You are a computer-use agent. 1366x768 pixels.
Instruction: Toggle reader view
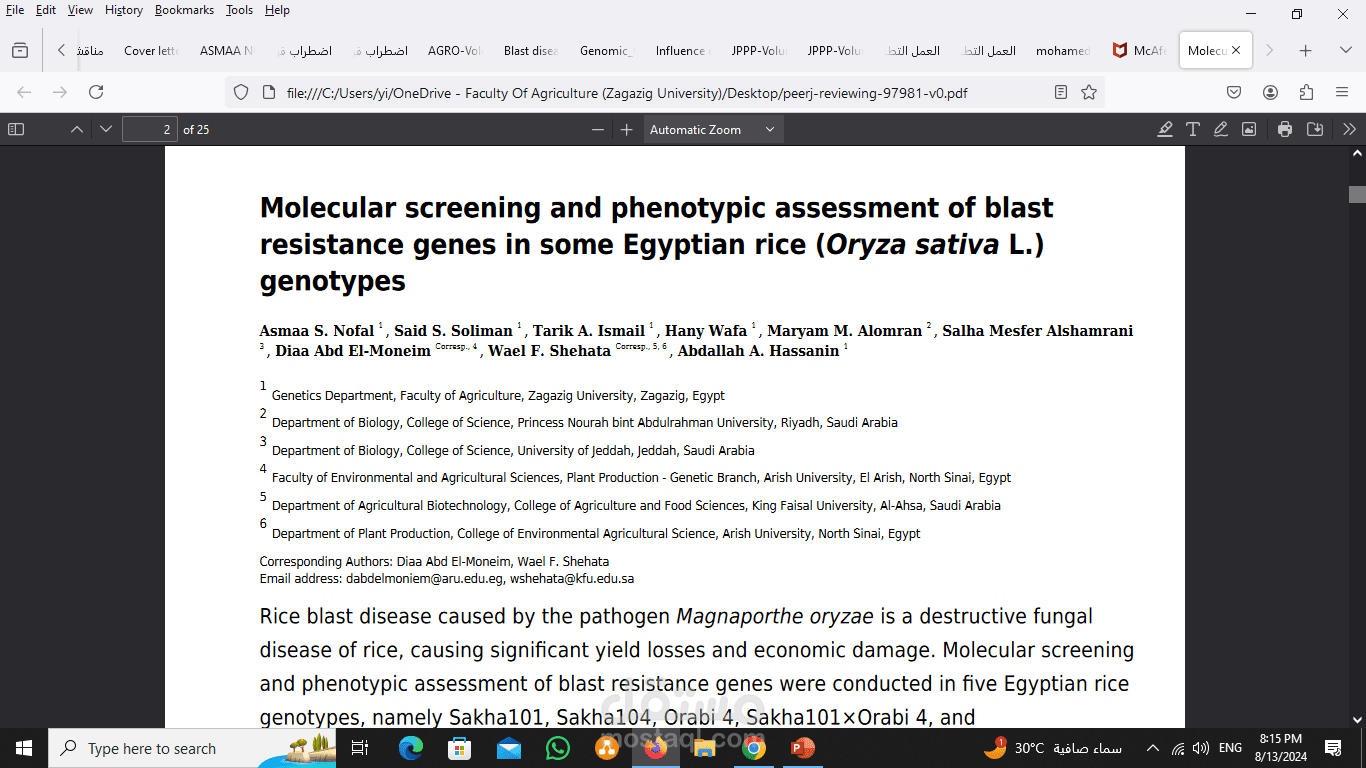coord(1061,92)
